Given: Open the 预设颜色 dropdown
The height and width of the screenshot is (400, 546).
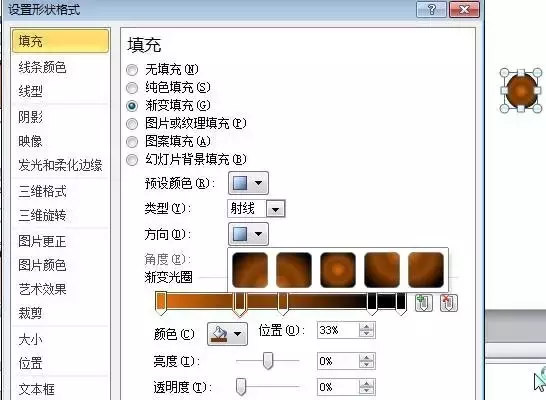Looking at the screenshot, I should (x=248, y=183).
